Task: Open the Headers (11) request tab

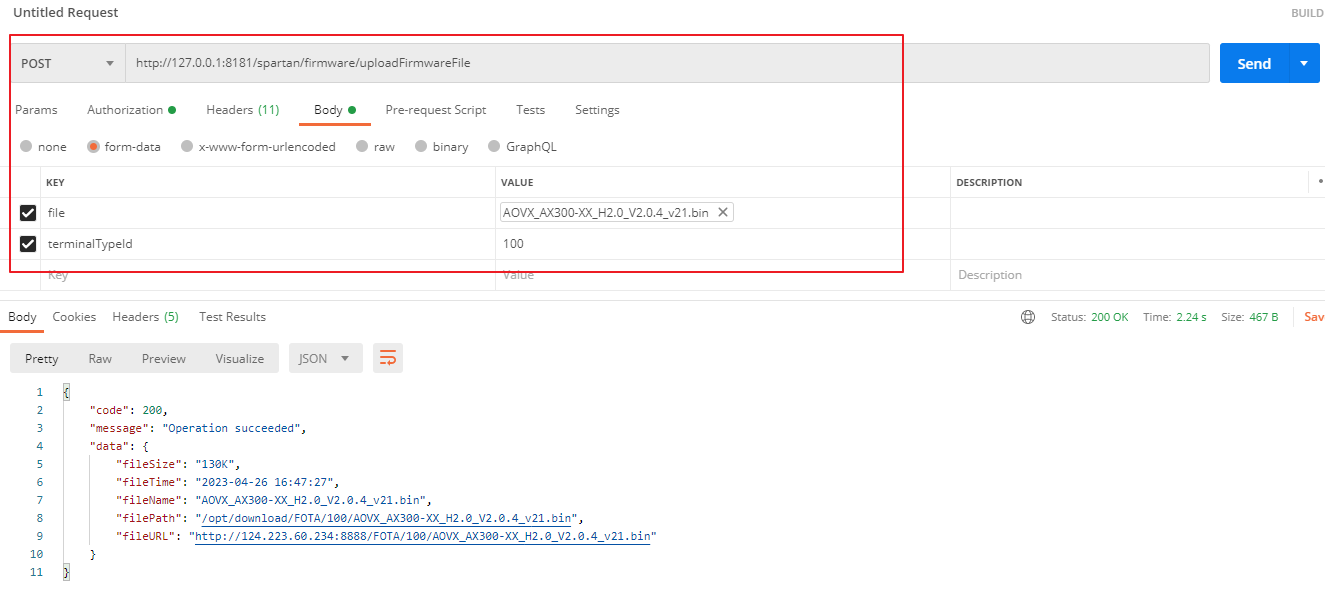Action: (242, 110)
